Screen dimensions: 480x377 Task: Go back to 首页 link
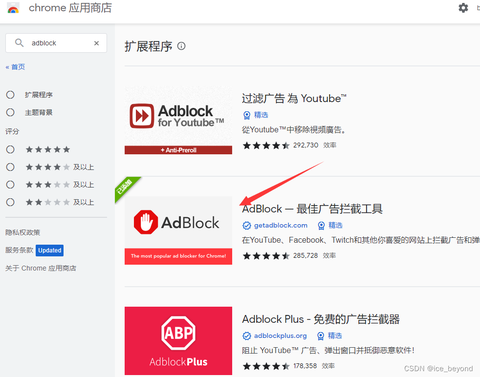click(15, 67)
